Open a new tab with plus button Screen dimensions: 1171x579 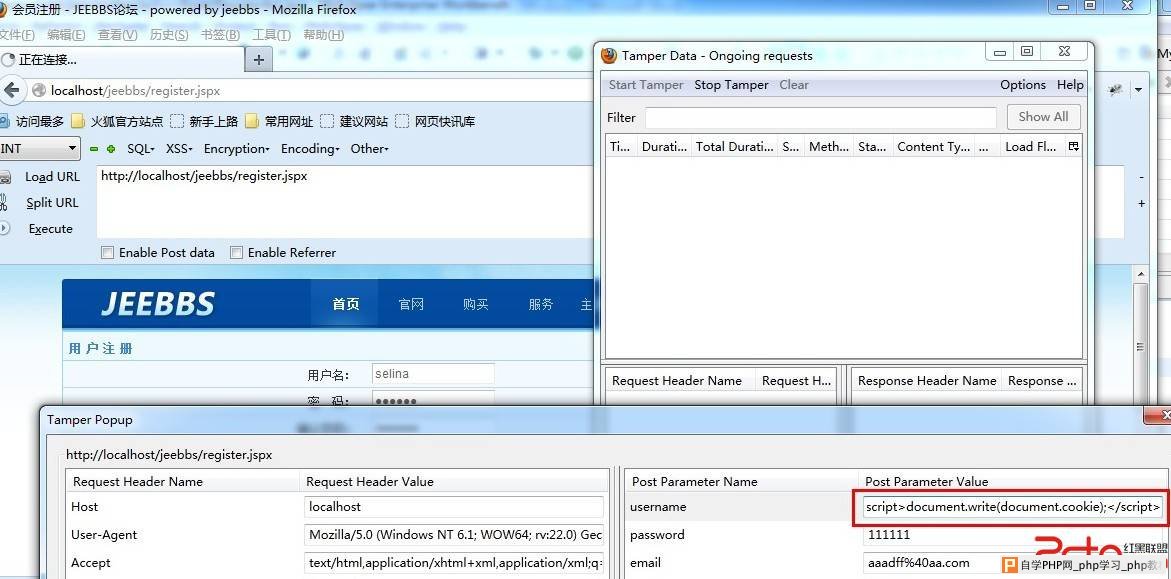click(258, 60)
